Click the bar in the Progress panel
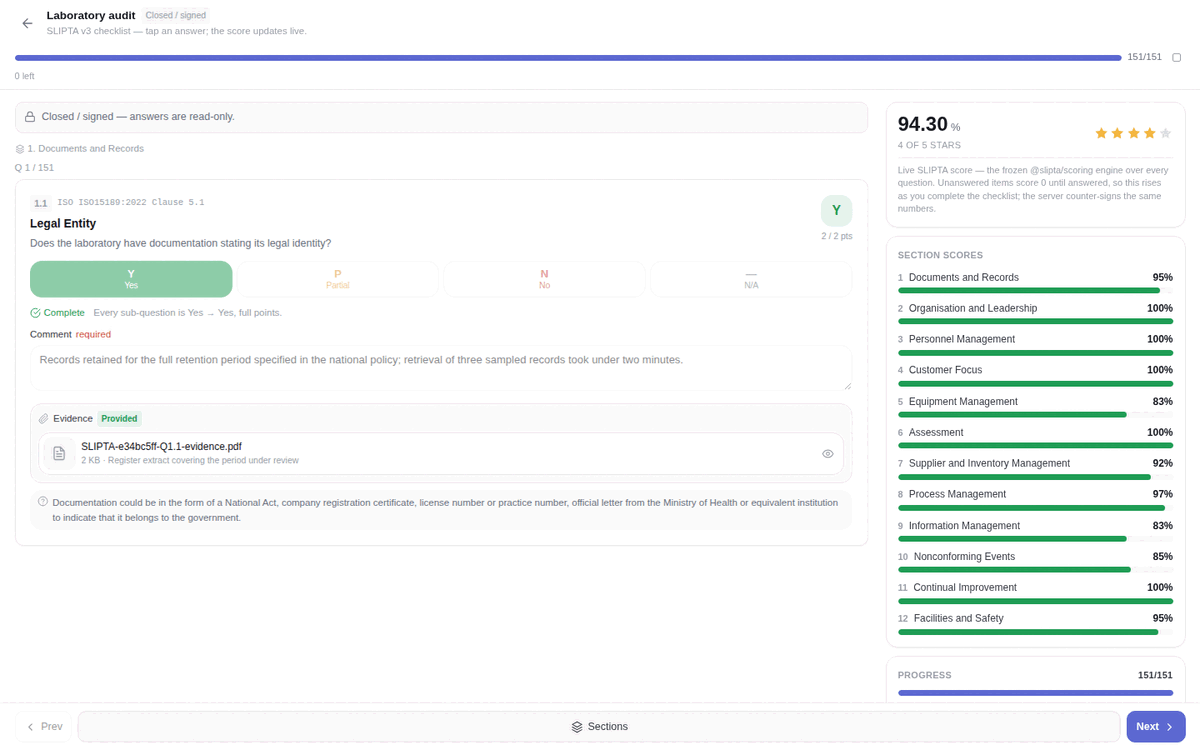The height and width of the screenshot is (750, 1200). click(1035, 692)
